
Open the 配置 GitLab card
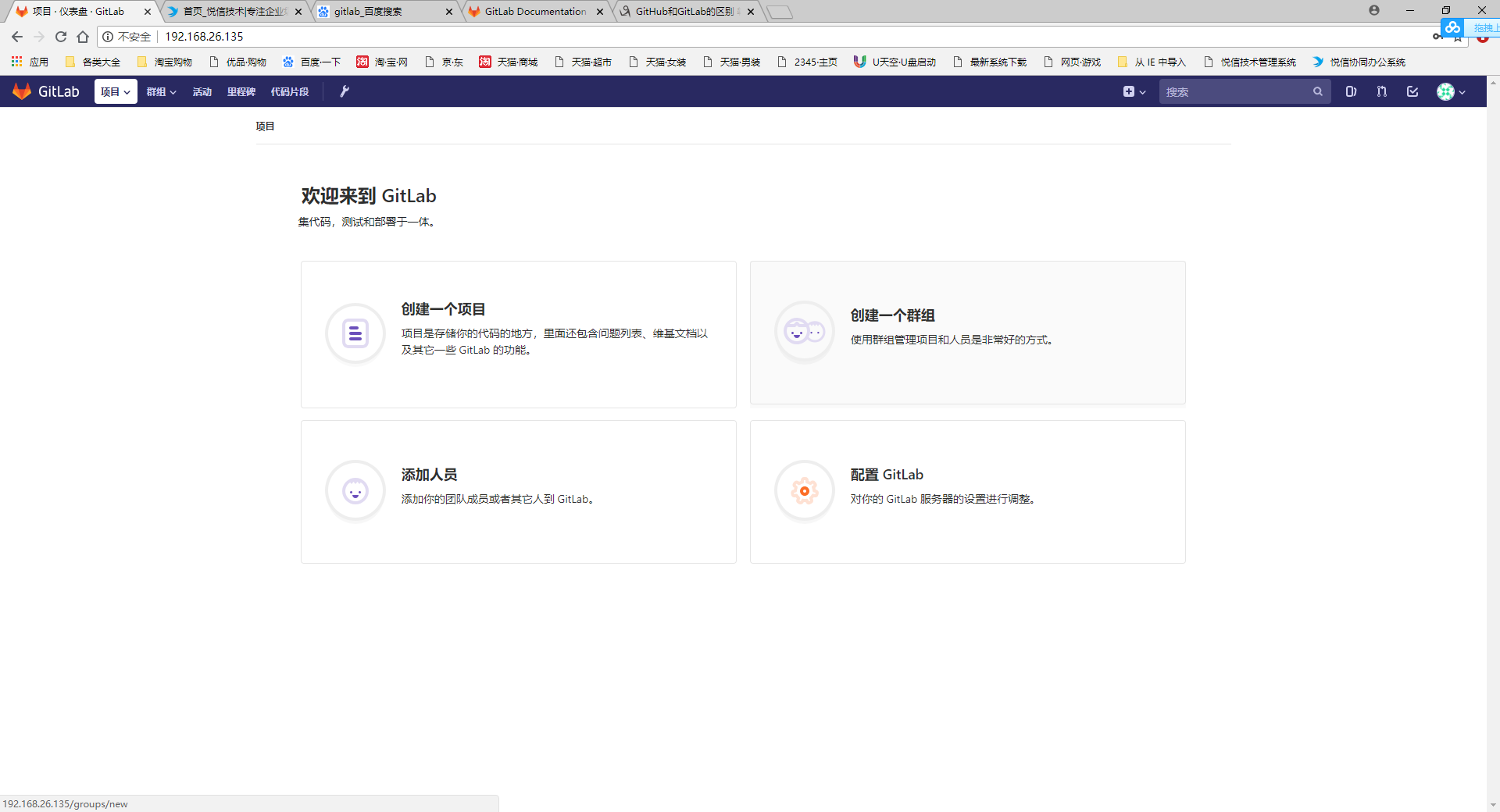click(x=968, y=492)
